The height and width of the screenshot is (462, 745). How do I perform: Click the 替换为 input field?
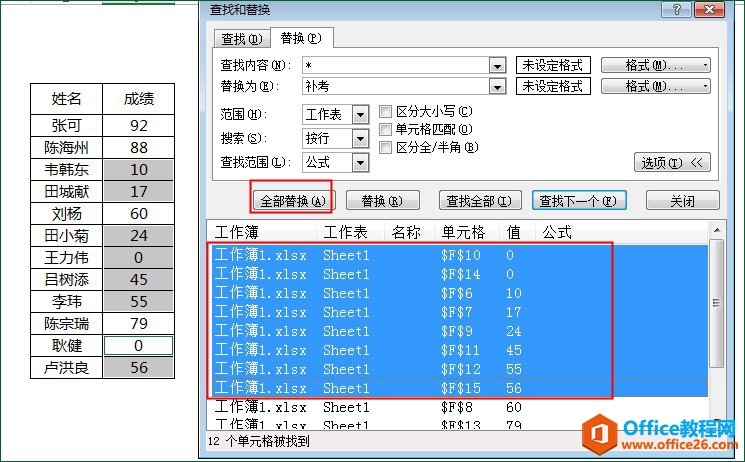tap(396, 86)
